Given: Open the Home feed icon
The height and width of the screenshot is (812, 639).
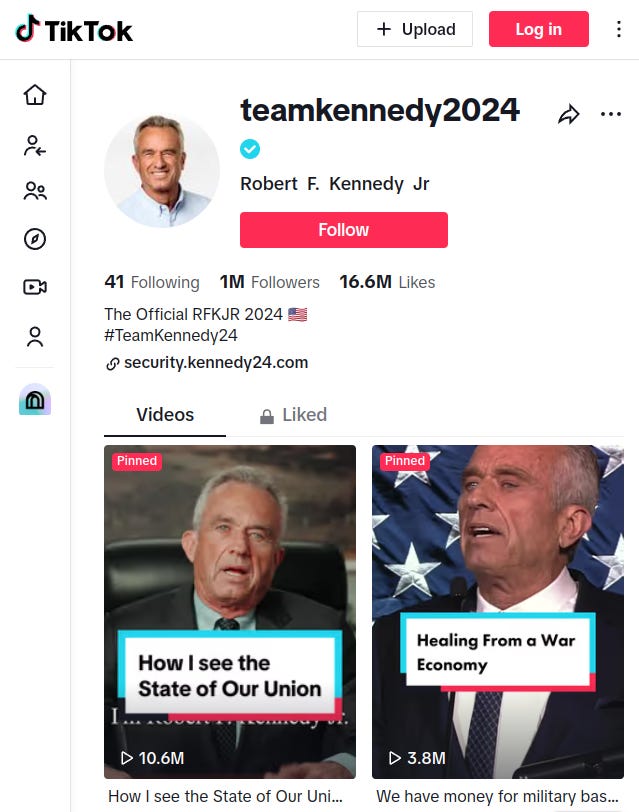Looking at the screenshot, I should click(x=35, y=95).
